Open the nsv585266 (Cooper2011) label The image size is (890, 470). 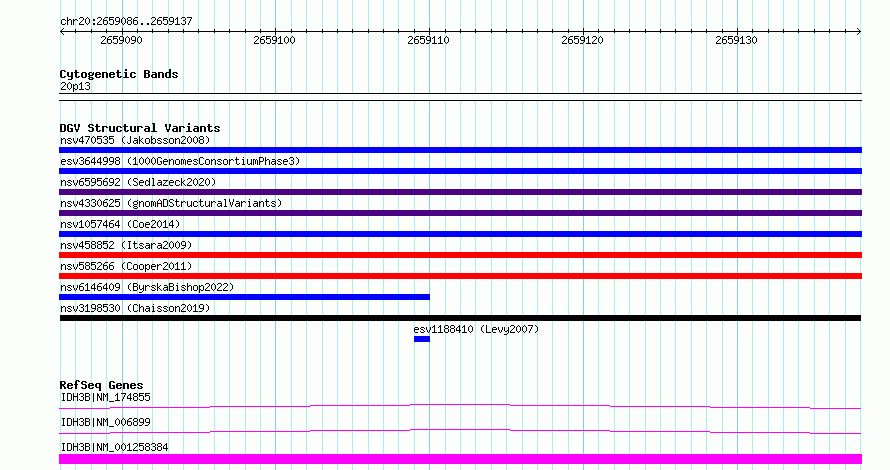[x=126, y=266]
